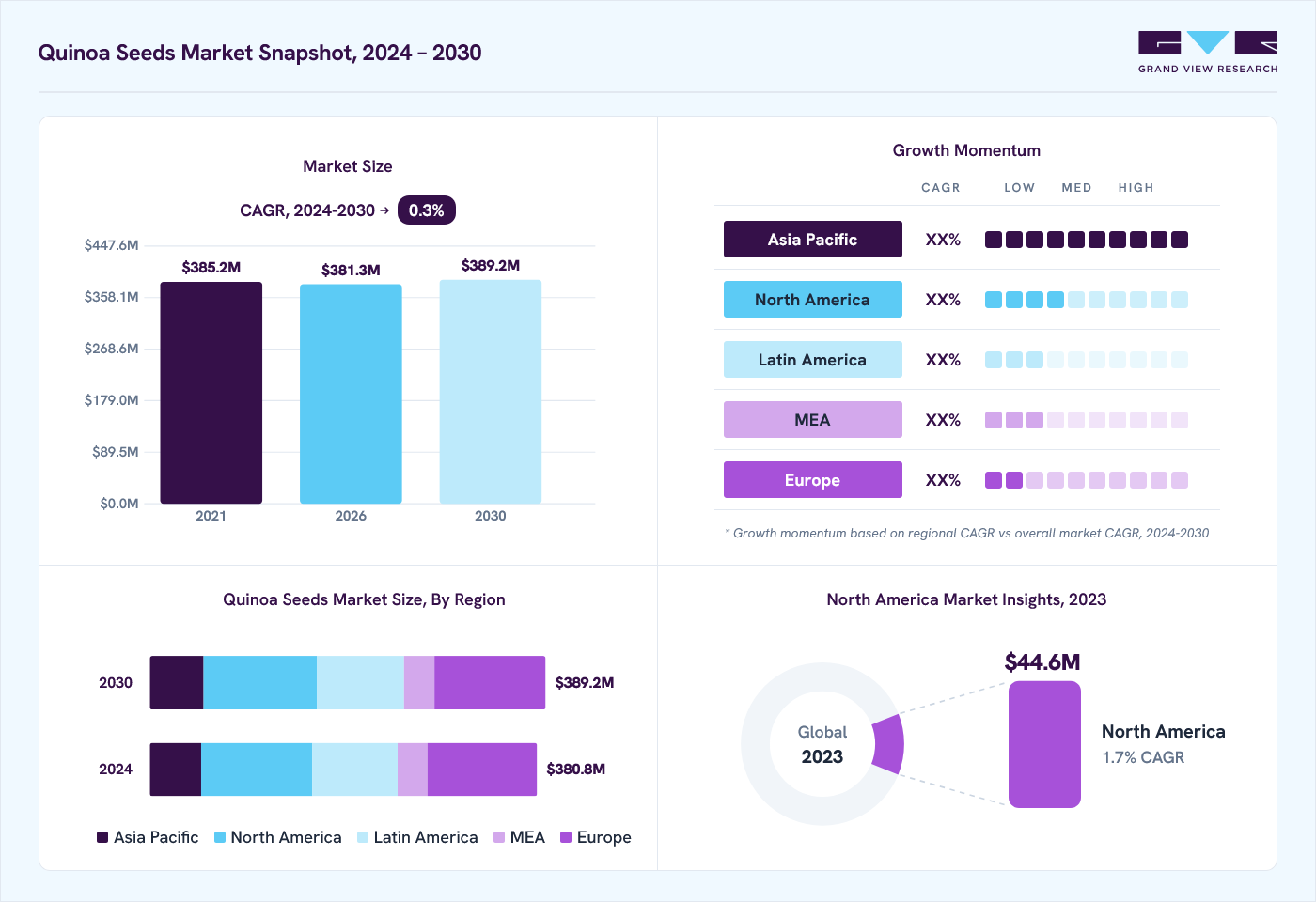Click the "HIGH" column header
Image resolution: width=1316 pixels, height=902 pixels.
point(1136,188)
